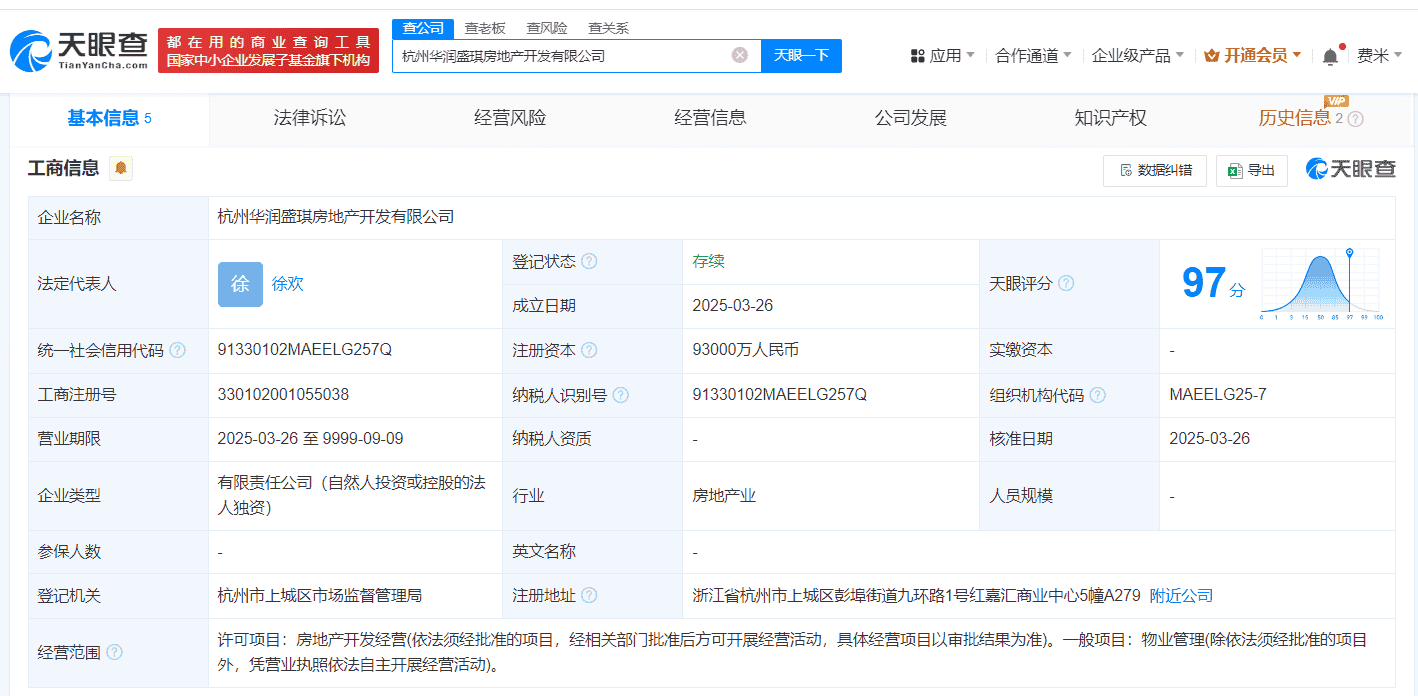Viewport: 1418px width, 696px height.
Task: Click the 导出 export button
Action: (x=1251, y=171)
